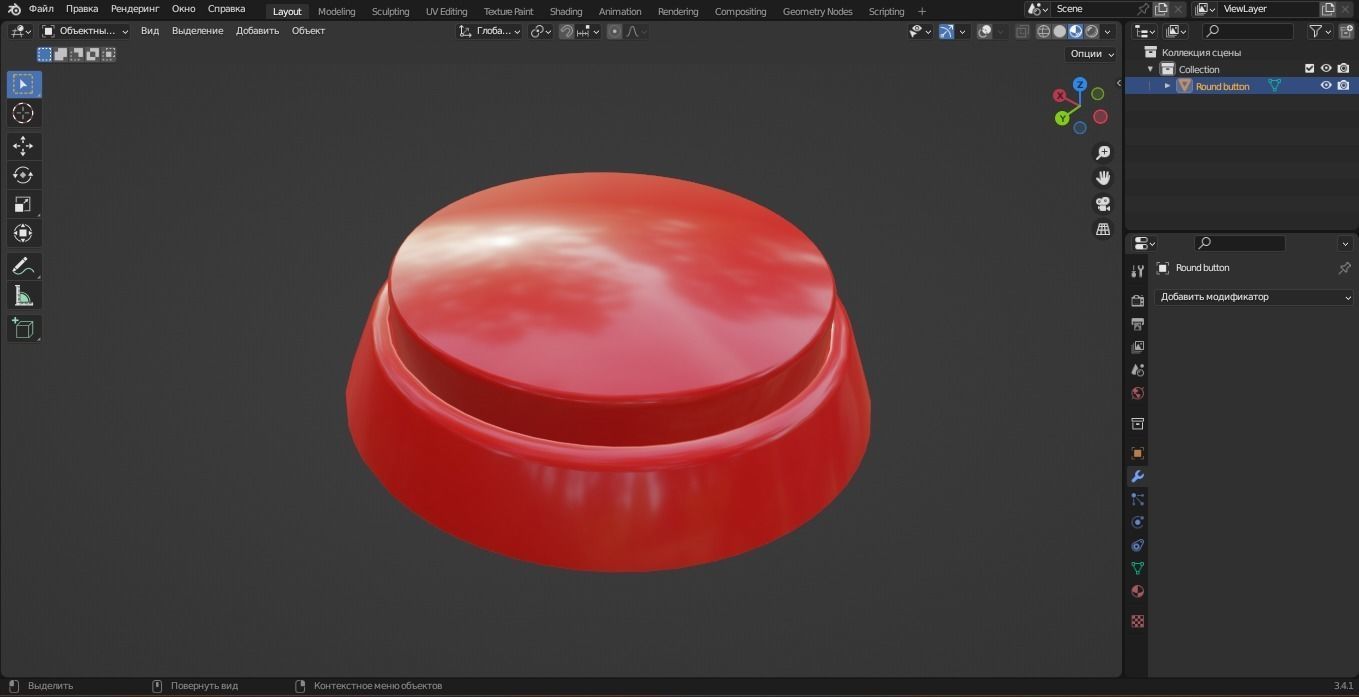Select the Annotate tool
Image resolution: width=1359 pixels, height=697 pixels.
pyautogui.click(x=22, y=266)
